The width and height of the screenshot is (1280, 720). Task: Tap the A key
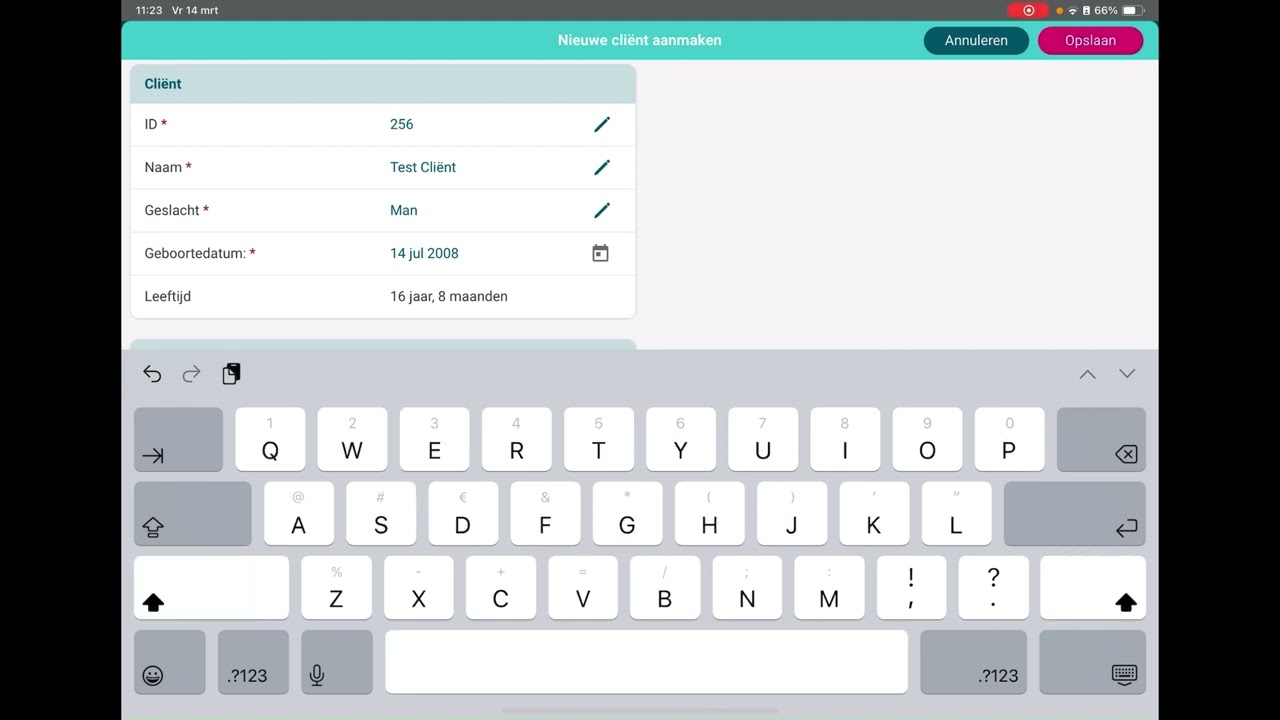(299, 514)
